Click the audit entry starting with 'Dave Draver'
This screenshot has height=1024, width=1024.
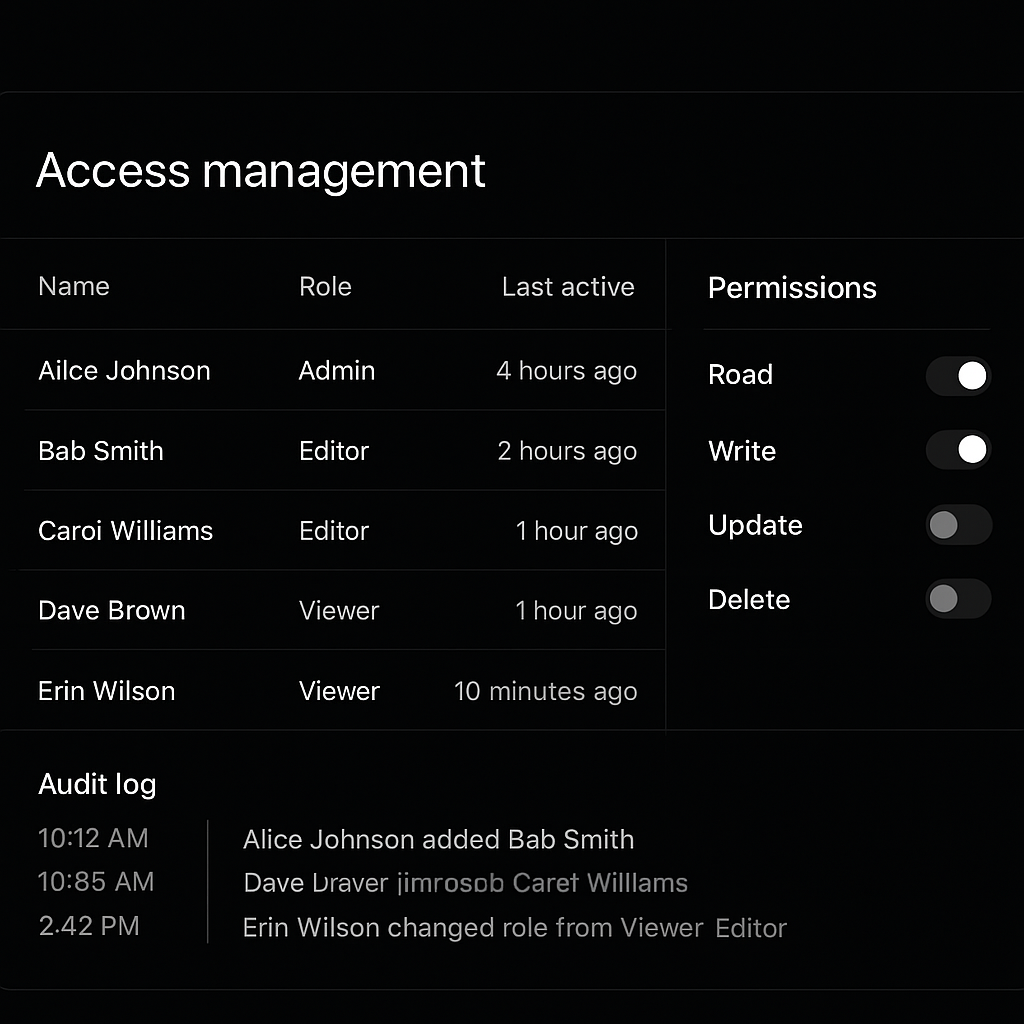[466, 883]
